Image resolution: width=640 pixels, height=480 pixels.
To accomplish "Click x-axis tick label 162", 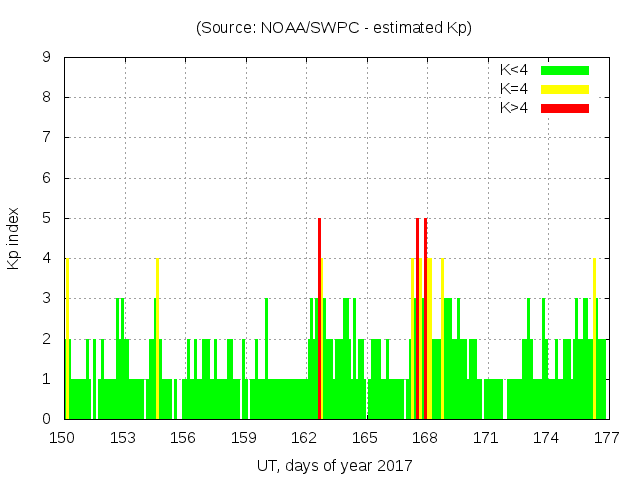I will (x=304, y=438).
